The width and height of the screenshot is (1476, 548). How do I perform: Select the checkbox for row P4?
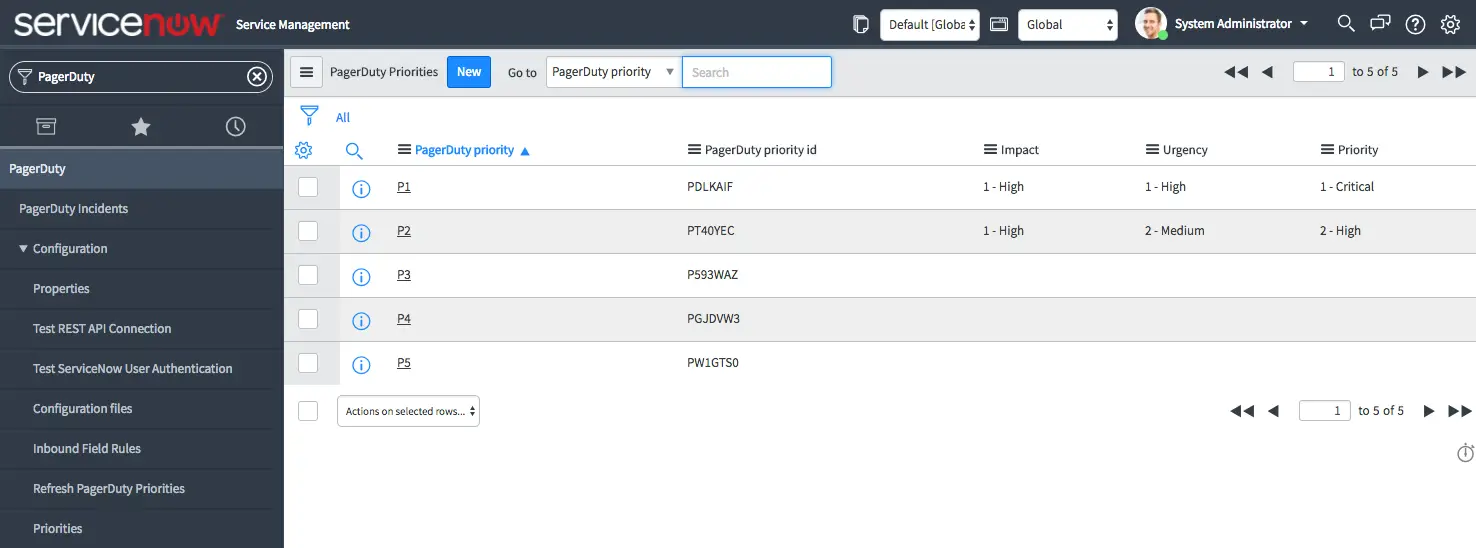click(308, 319)
